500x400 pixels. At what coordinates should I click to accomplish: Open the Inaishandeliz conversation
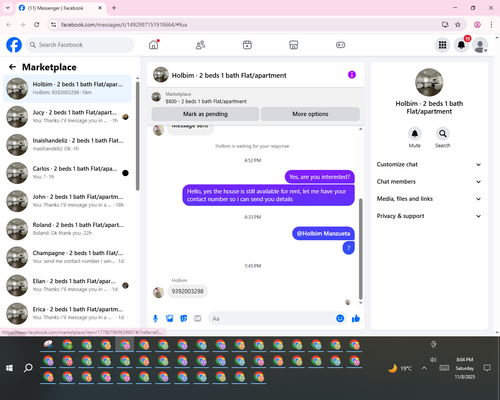(x=68, y=145)
